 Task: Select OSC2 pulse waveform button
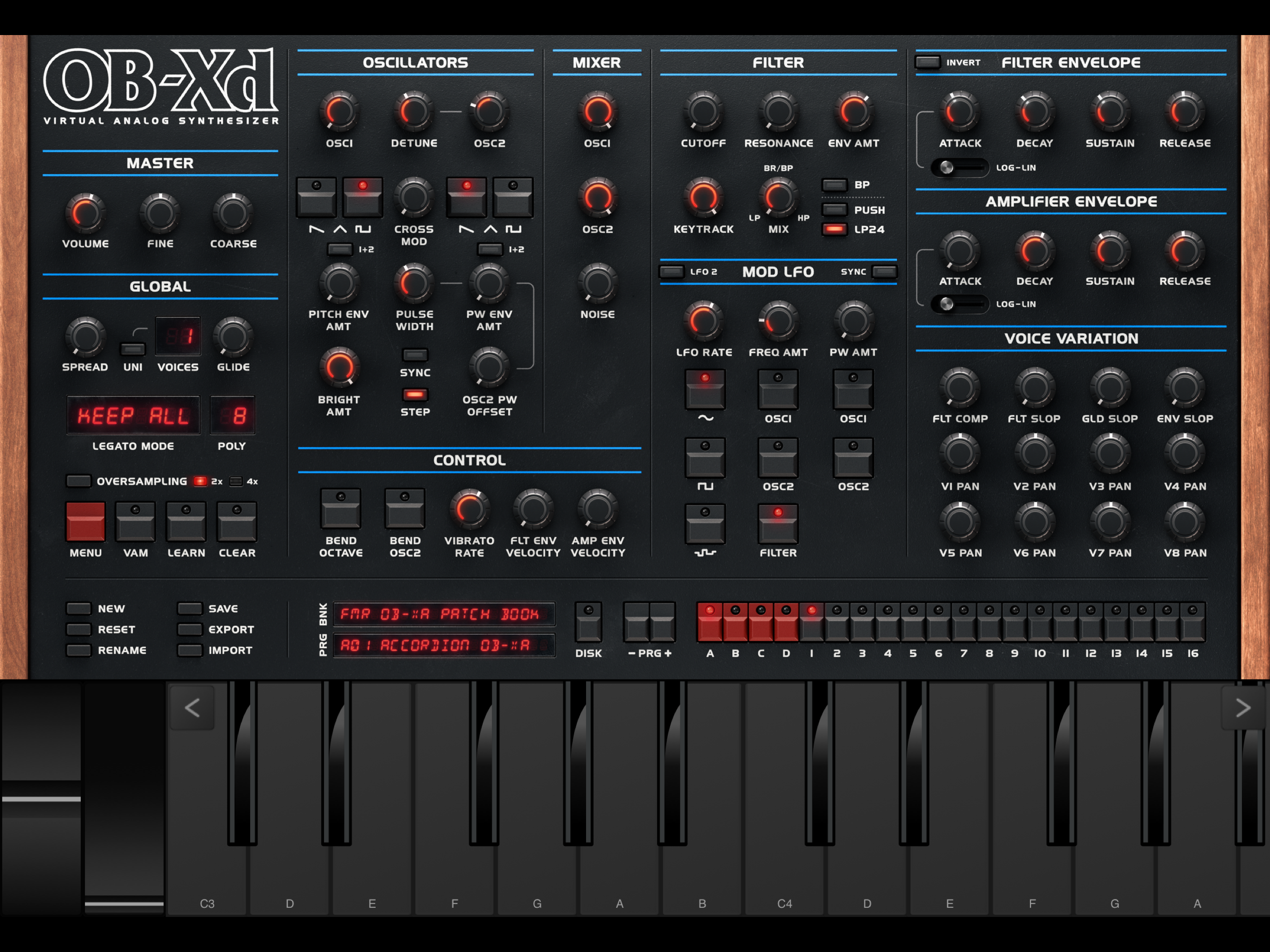513,197
